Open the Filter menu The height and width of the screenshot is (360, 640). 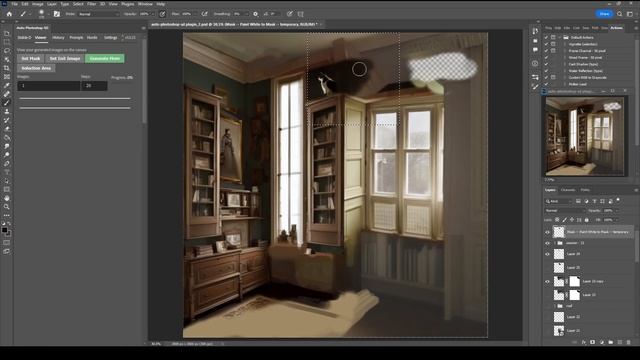pos(91,4)
